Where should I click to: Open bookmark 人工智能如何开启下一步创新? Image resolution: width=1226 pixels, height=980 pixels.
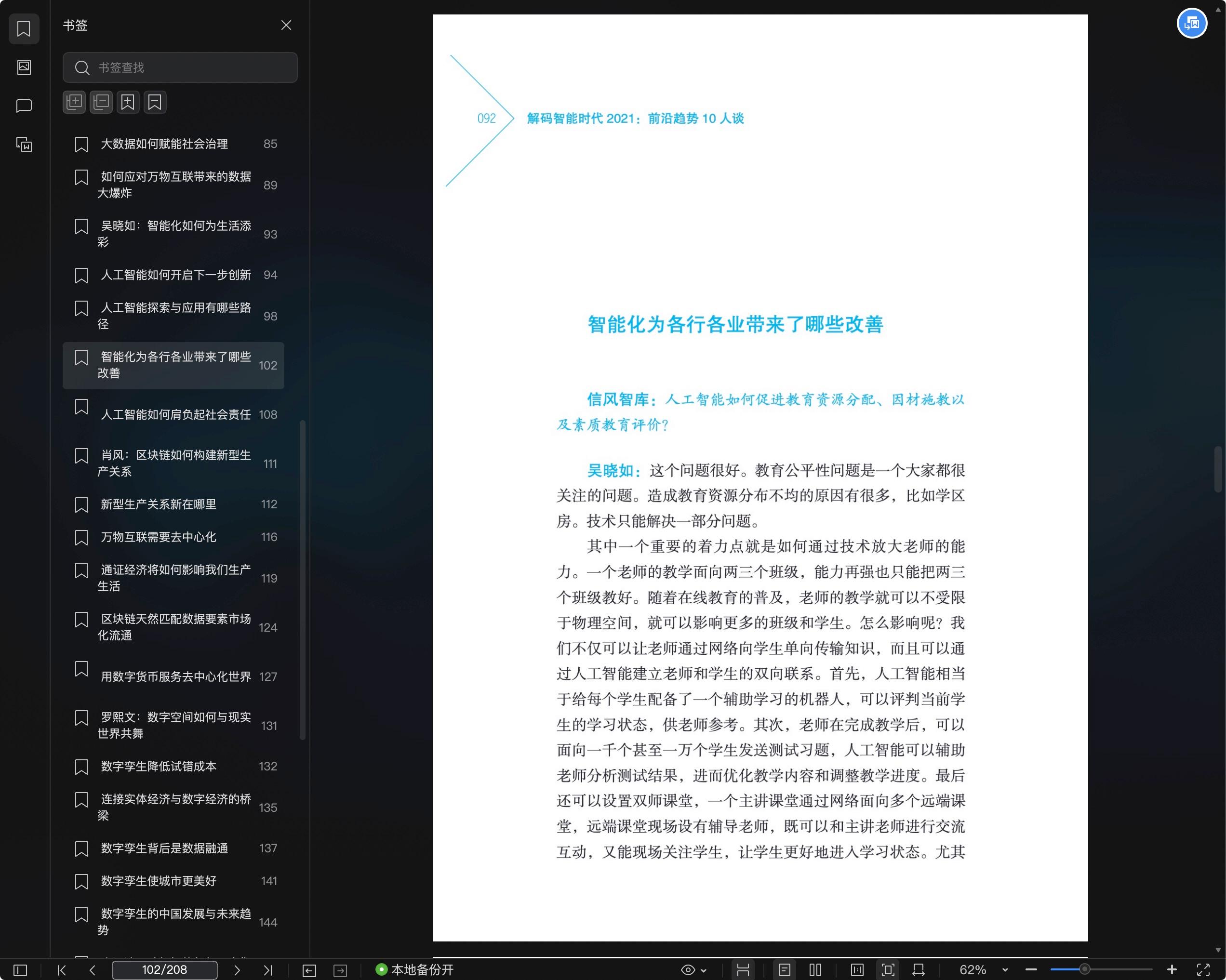pos(173,275)
